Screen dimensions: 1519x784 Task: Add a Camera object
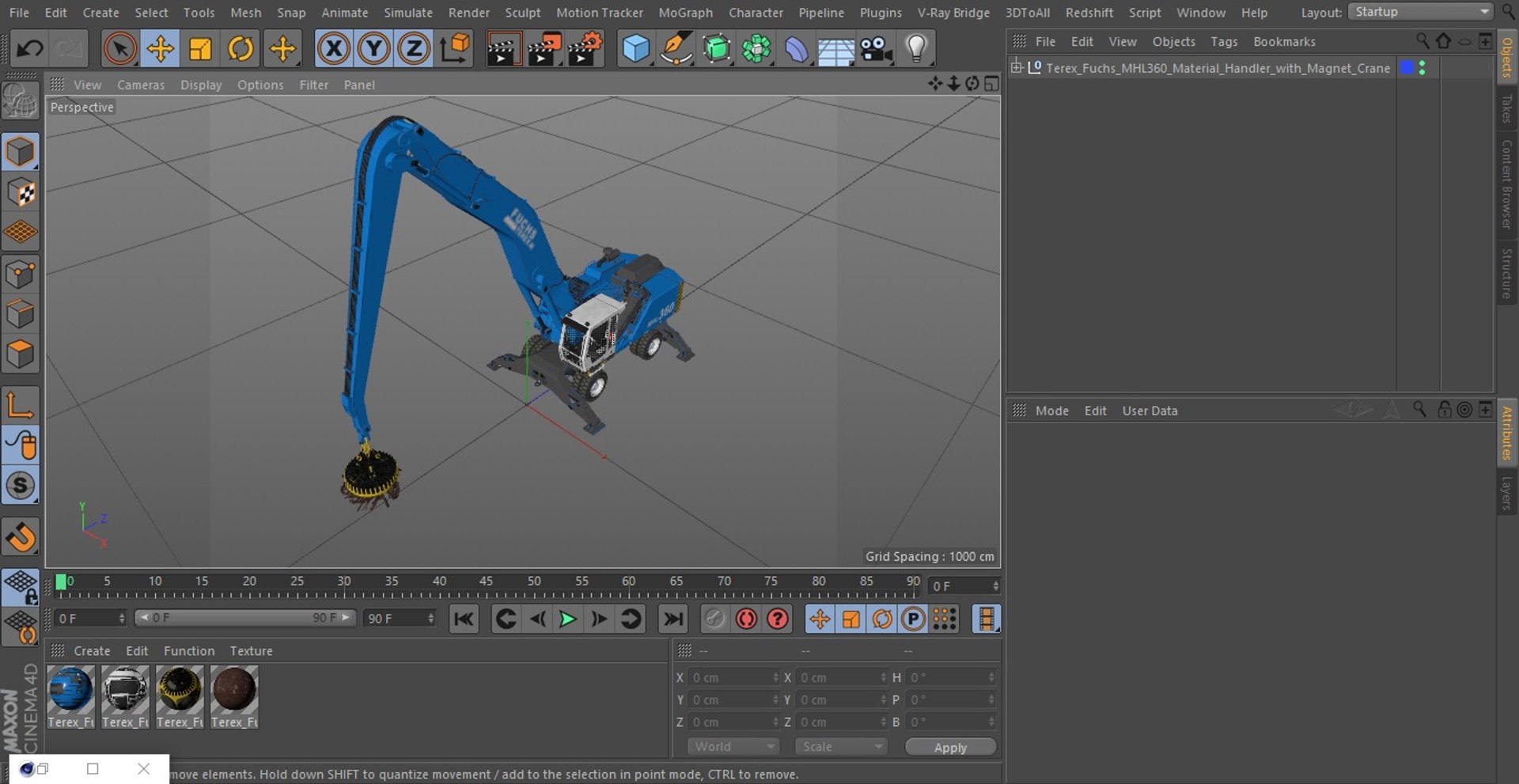click(876, 49)
